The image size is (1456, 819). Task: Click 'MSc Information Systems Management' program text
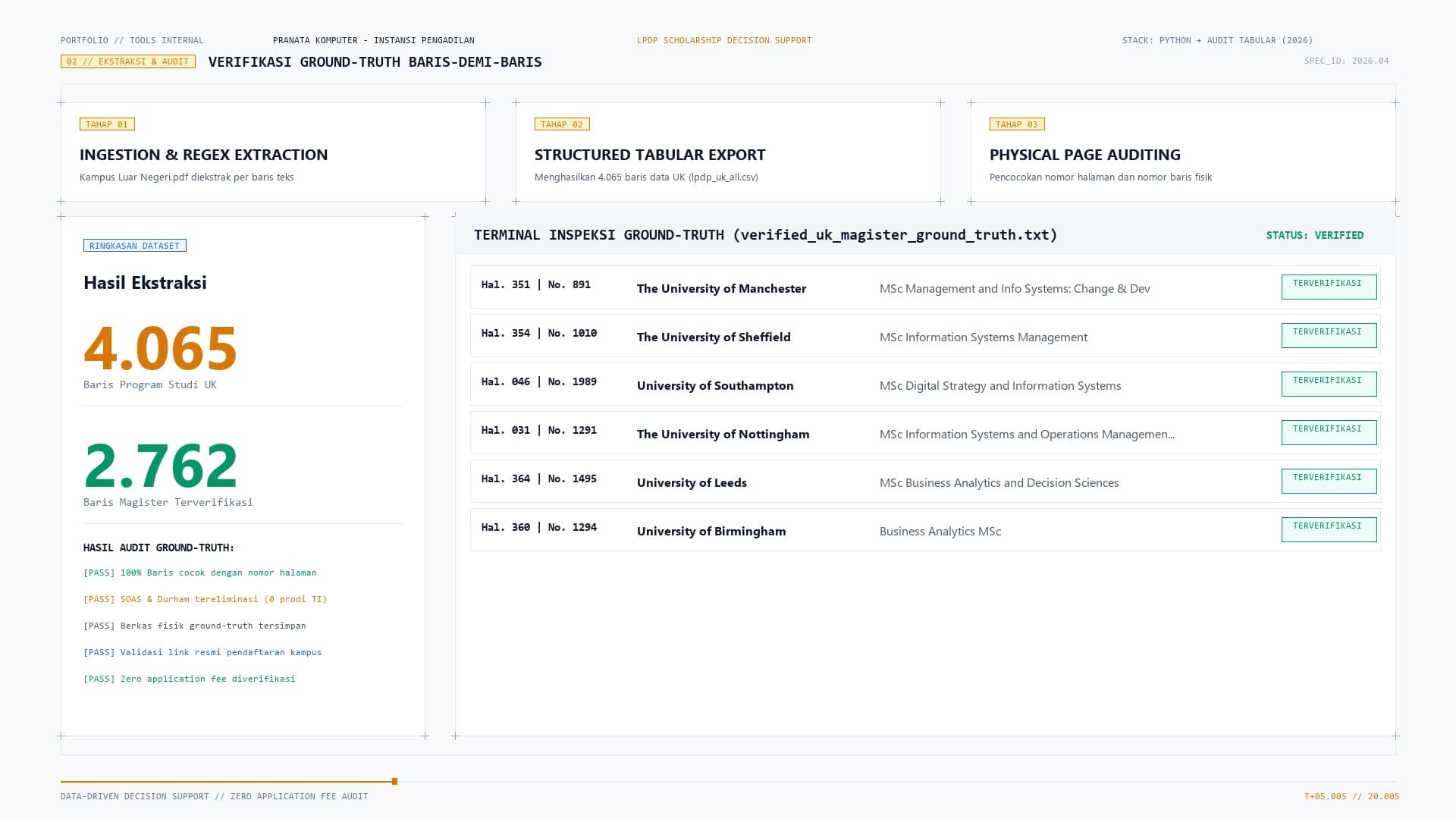pos(984,337)
